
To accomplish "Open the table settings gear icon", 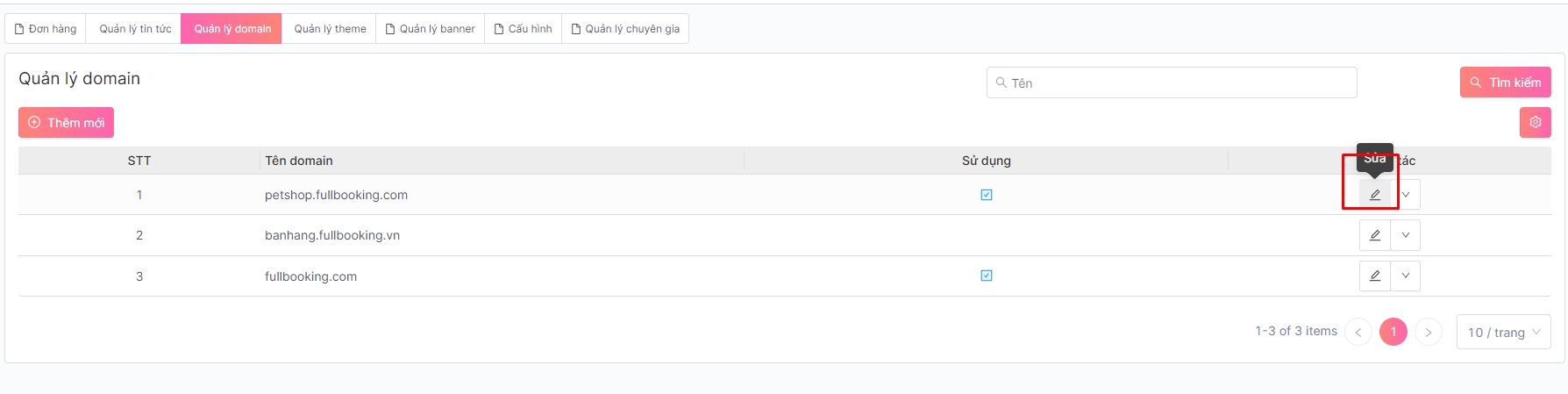I will (x=1535, y=122).
